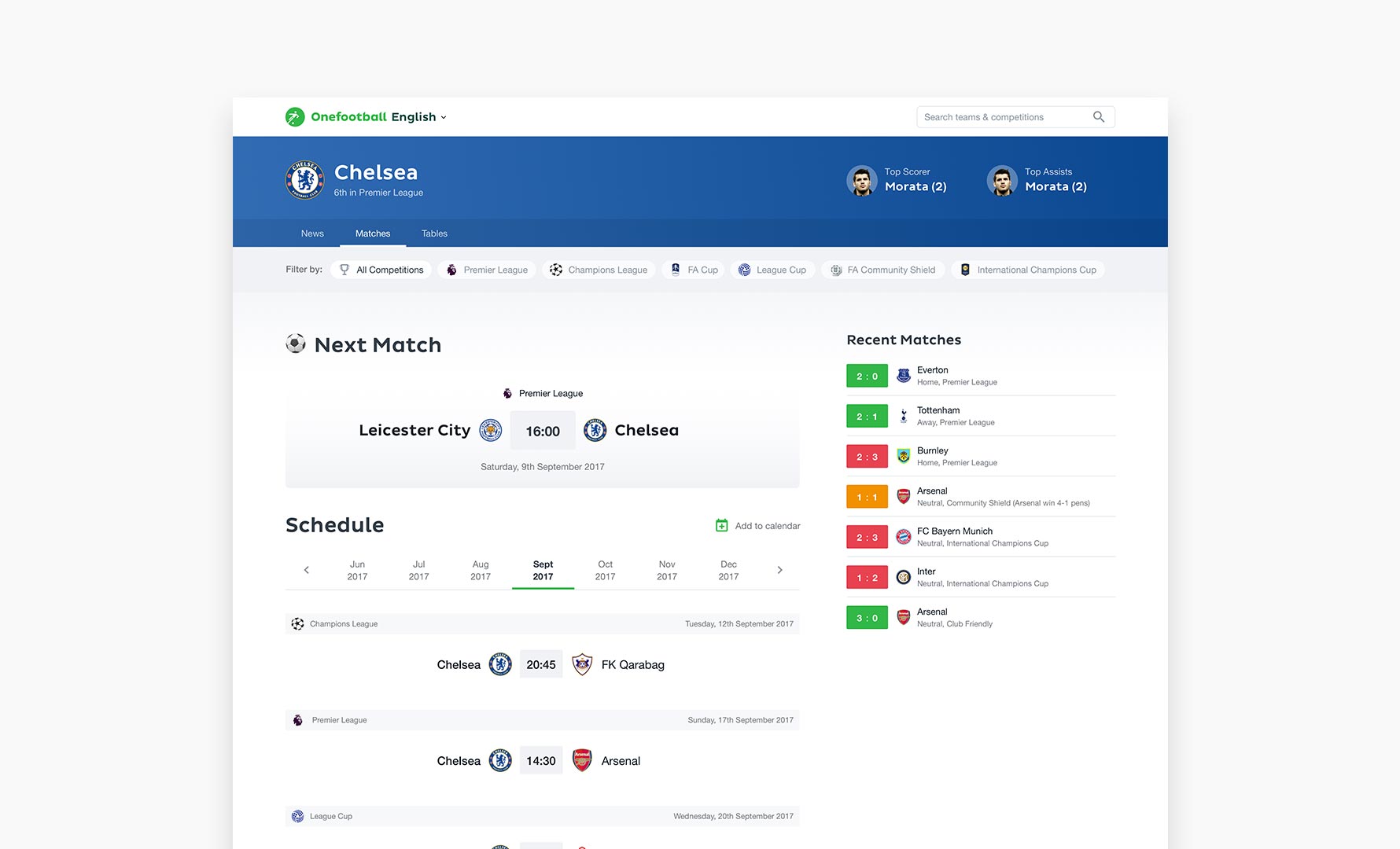Click the football icon beside Next Match
The image size is (1400, 849).
coord(296,344)
